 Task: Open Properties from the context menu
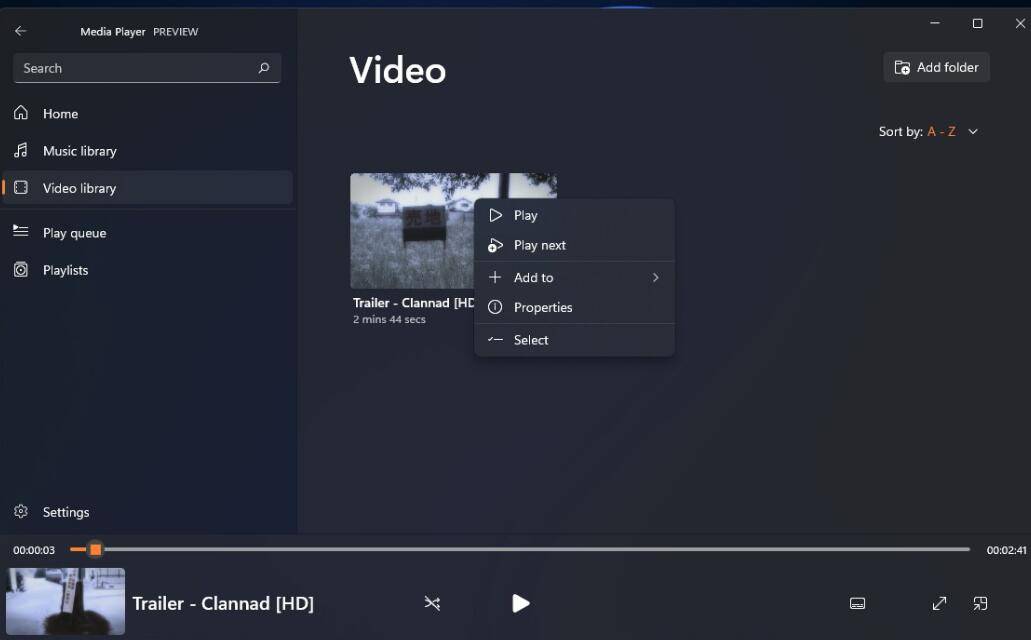[x=543, y=307]
